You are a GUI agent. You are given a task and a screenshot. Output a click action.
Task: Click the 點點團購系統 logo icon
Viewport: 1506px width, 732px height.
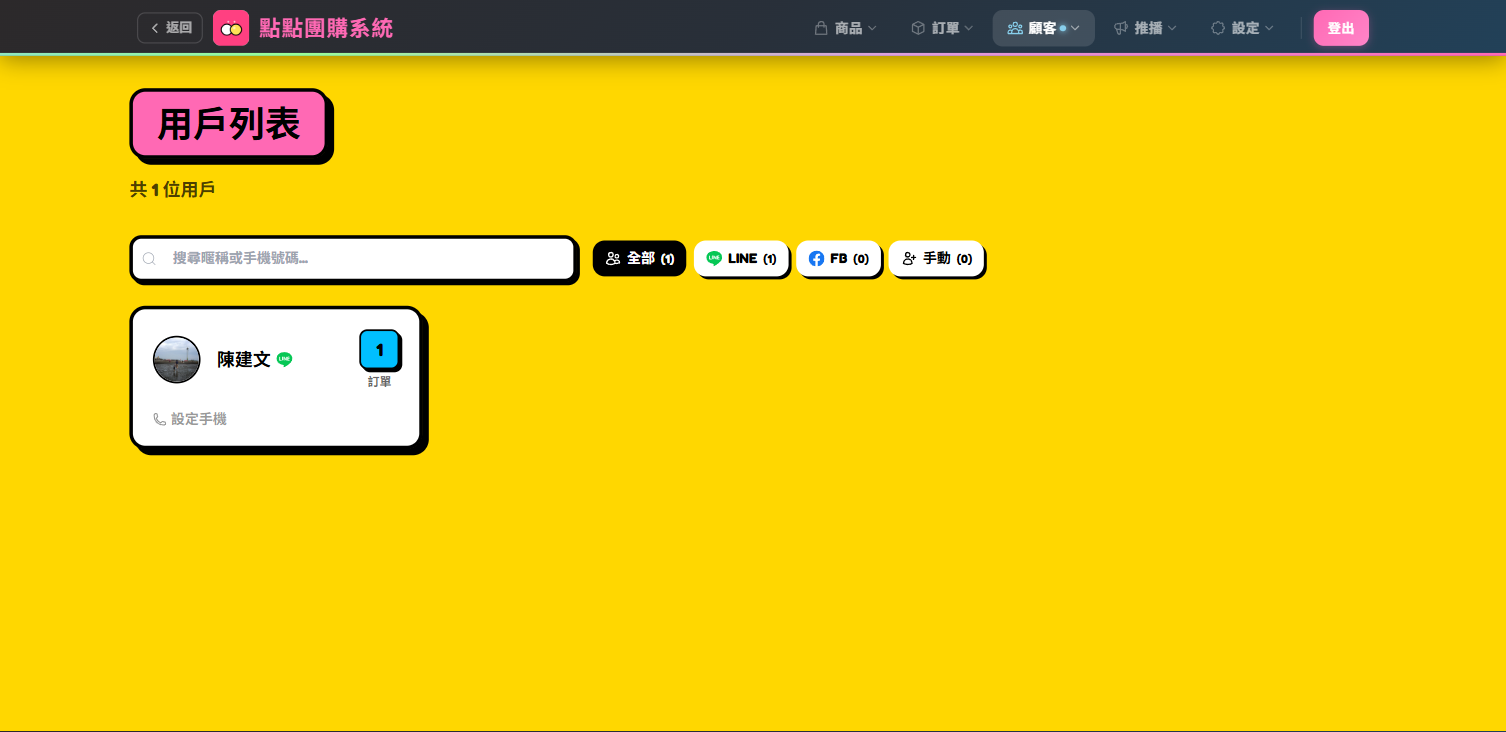231,28
